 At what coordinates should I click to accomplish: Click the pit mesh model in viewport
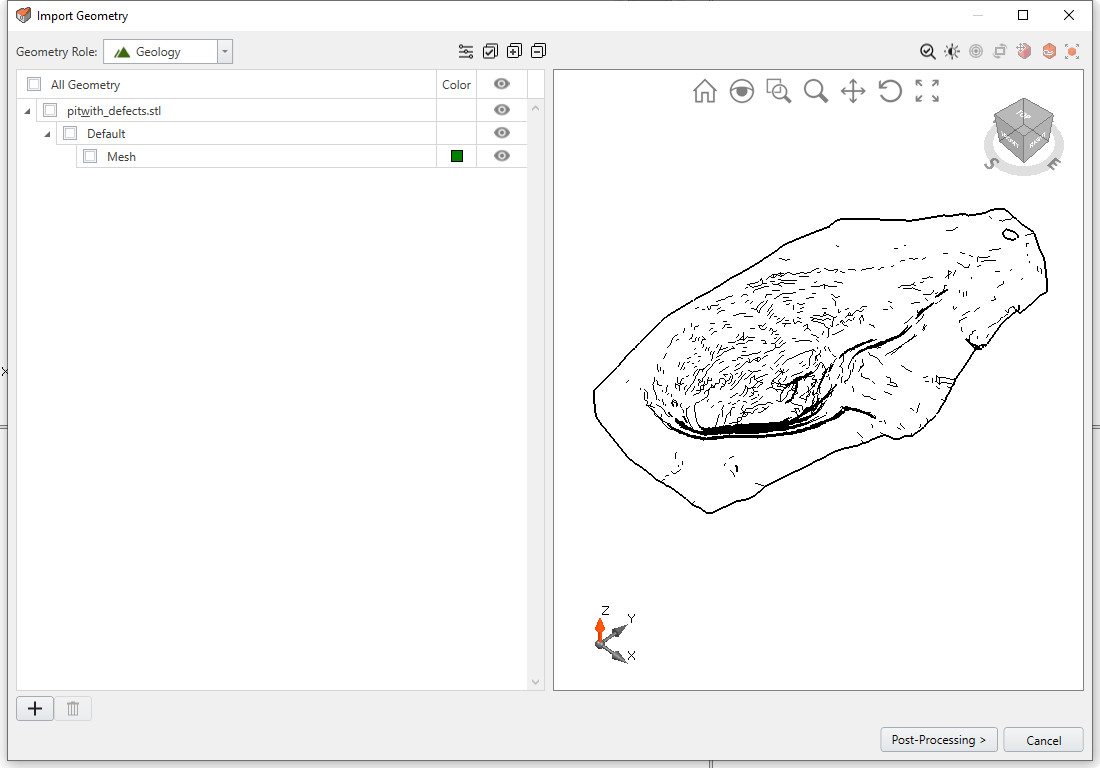821,360
